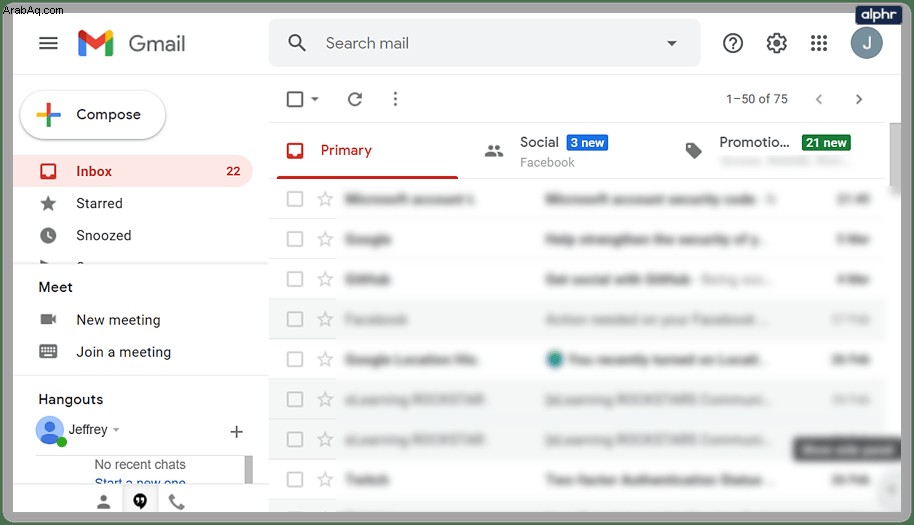Select the fifth email row checkbox

click(x=295, y=360)
